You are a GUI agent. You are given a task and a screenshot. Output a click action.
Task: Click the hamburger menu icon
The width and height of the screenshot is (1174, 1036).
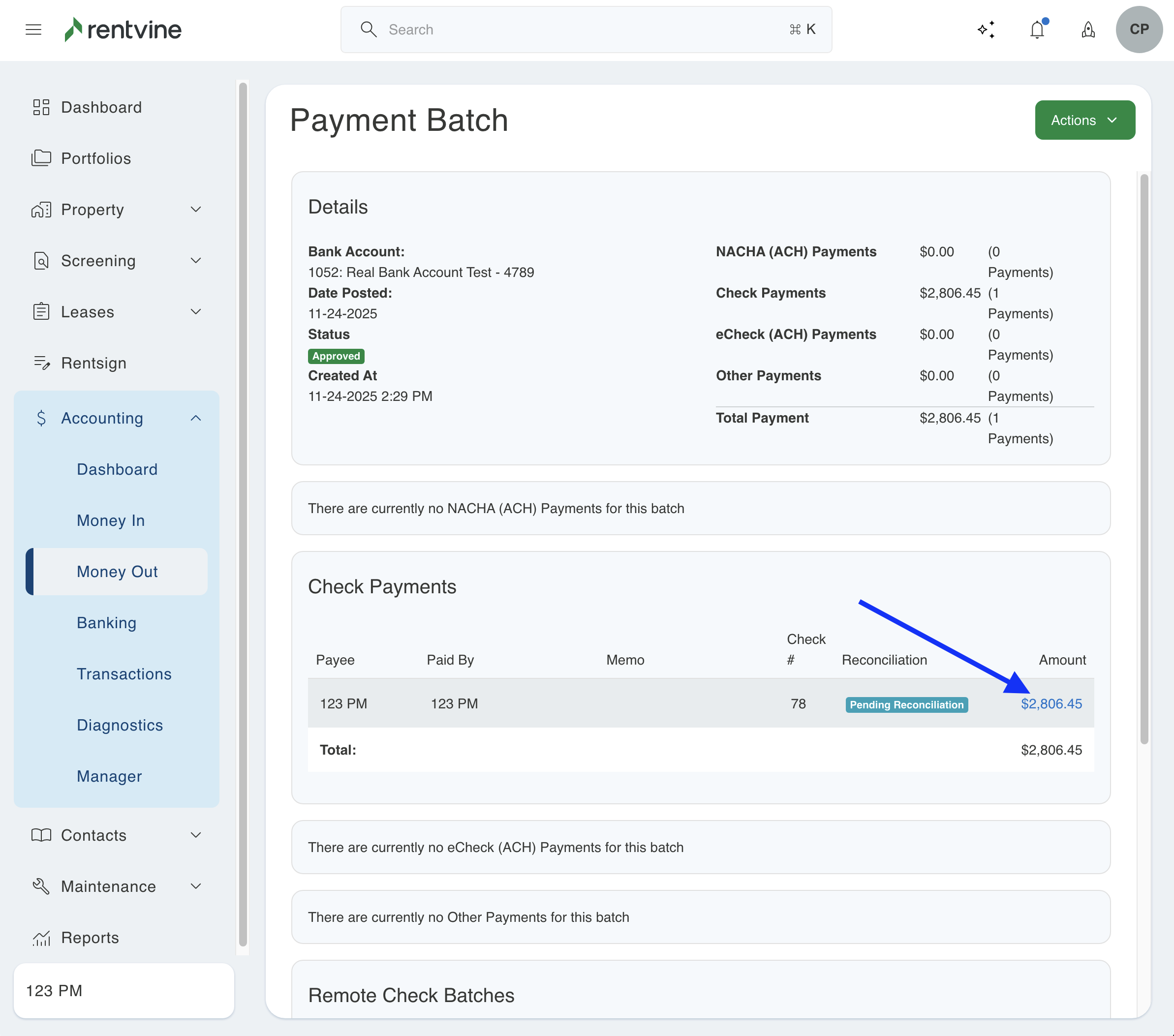click(x=33, y=30)
